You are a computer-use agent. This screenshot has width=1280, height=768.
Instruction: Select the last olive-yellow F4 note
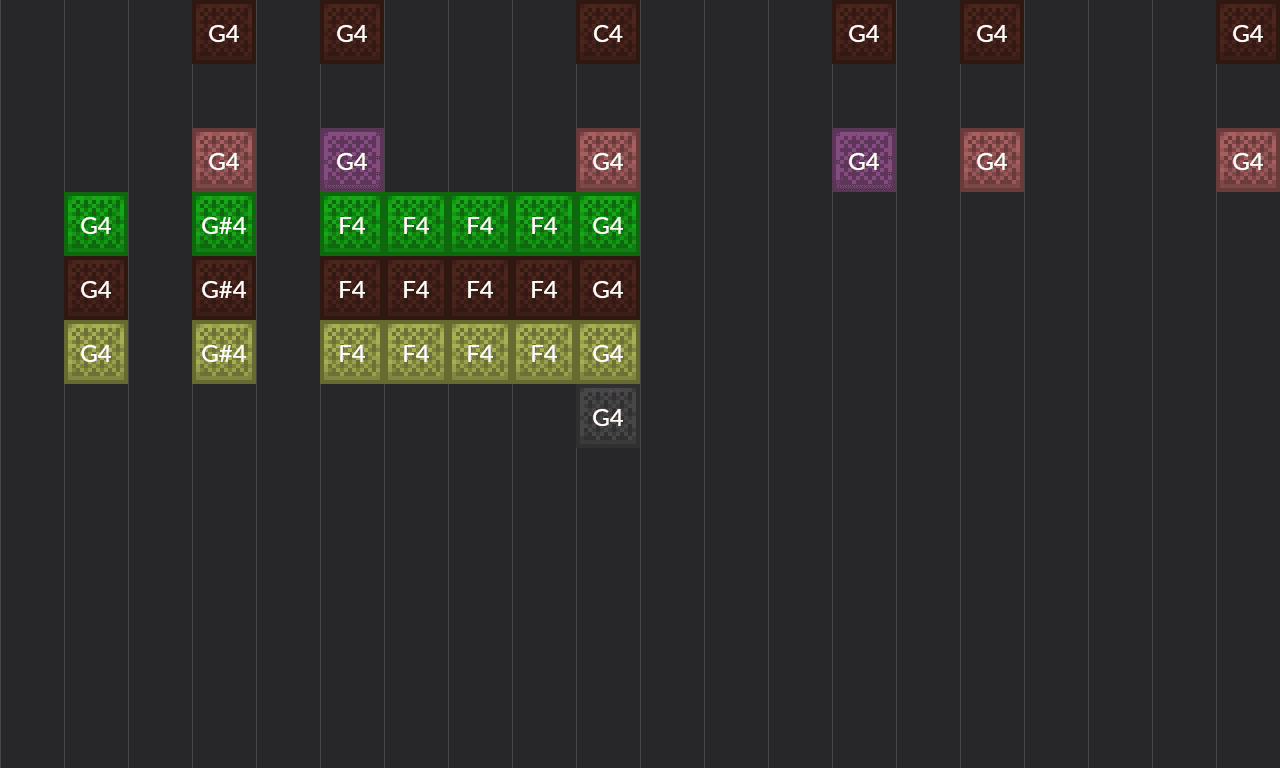click(x=544, y=352)
